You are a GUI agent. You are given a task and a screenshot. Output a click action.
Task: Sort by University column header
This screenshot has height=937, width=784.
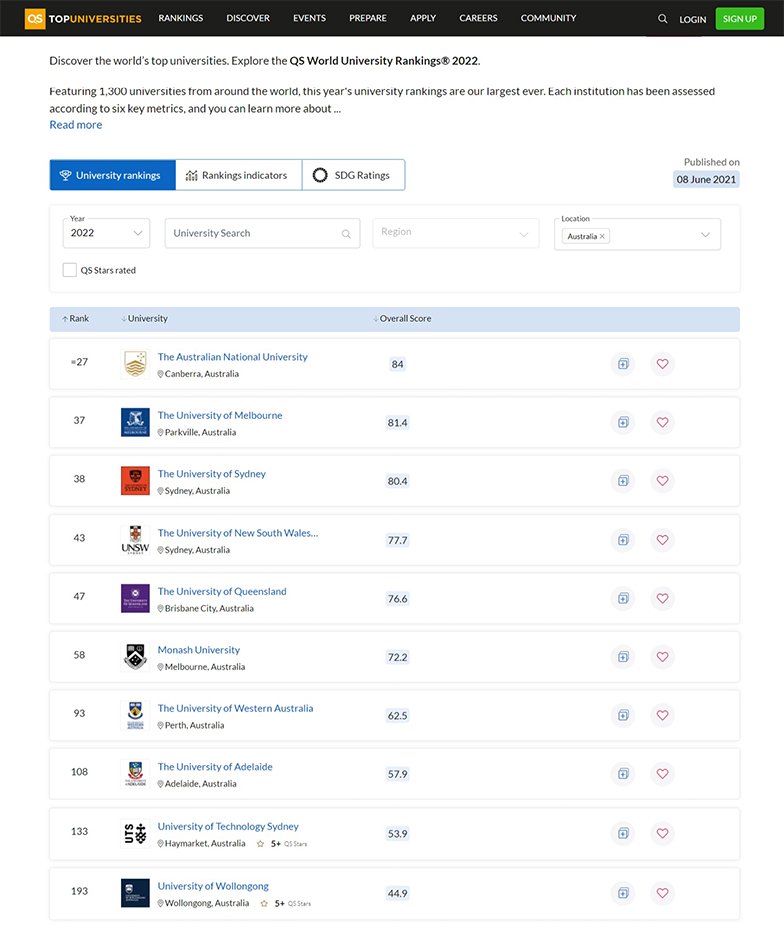coord(145,319)
